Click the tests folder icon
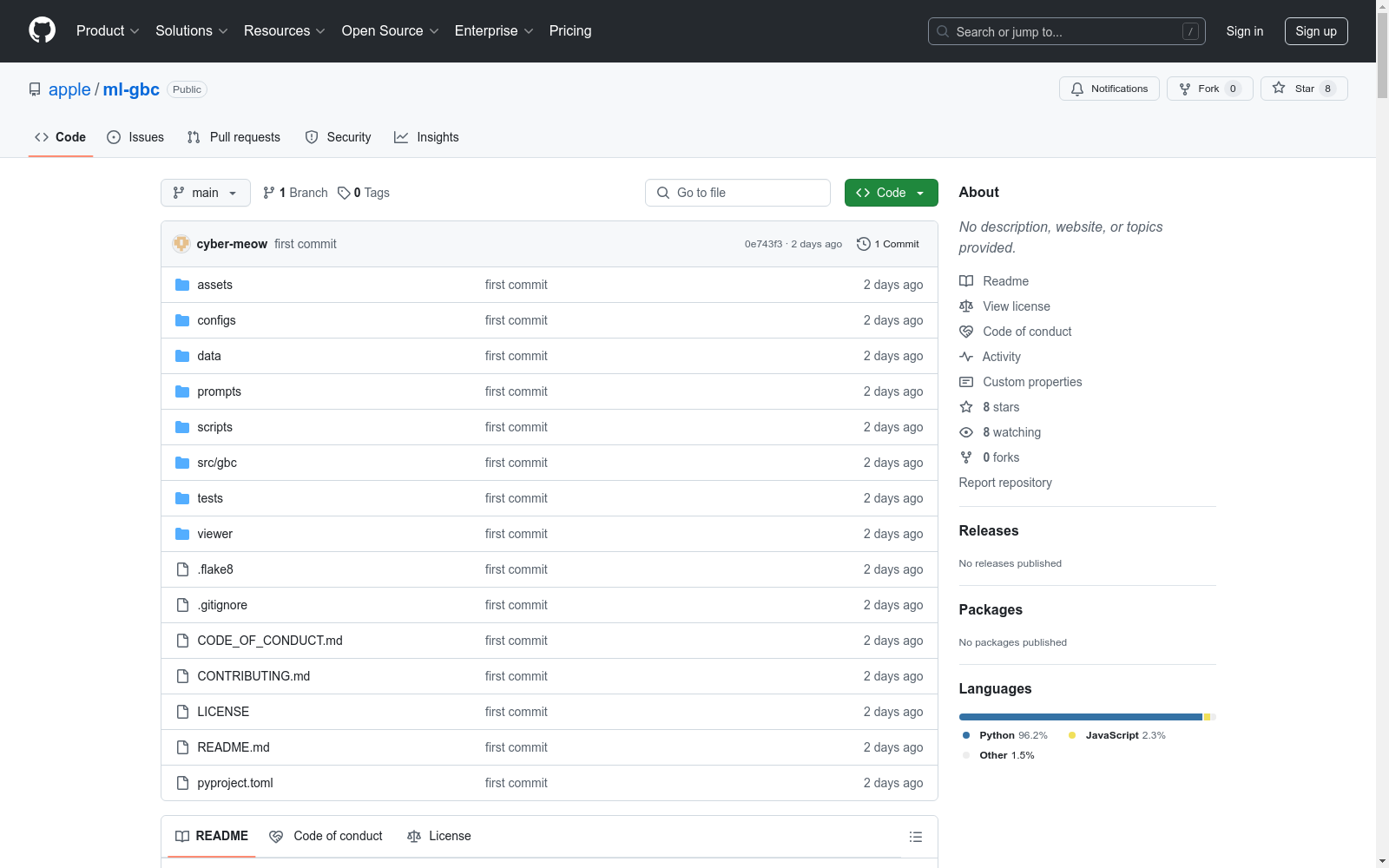 pos(182,498)
